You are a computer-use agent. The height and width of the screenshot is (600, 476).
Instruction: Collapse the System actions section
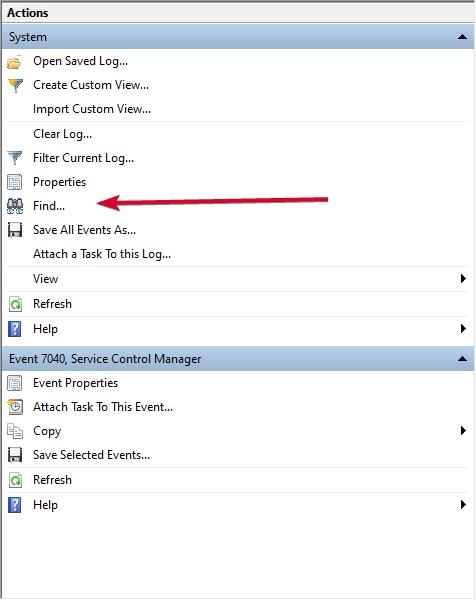pyautogui.click(x=462, y=37)
